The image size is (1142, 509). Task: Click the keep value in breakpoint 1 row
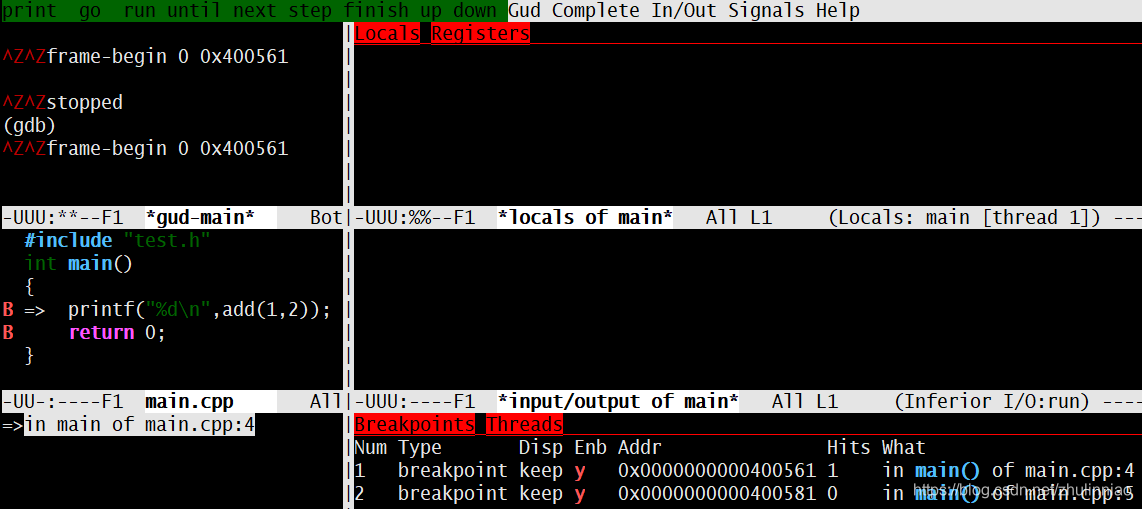(x=541, y=471)
